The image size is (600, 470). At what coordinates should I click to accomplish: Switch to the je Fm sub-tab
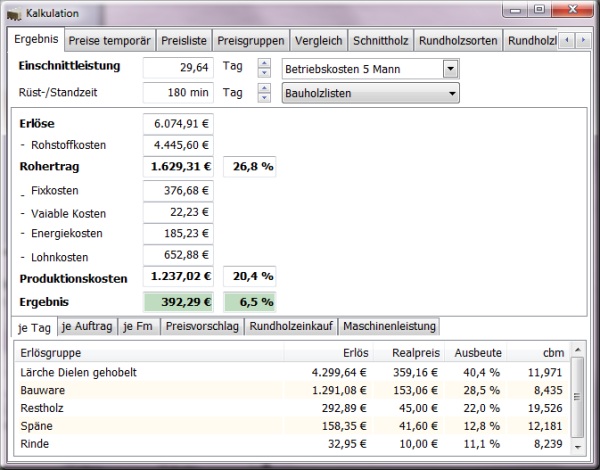138,326
